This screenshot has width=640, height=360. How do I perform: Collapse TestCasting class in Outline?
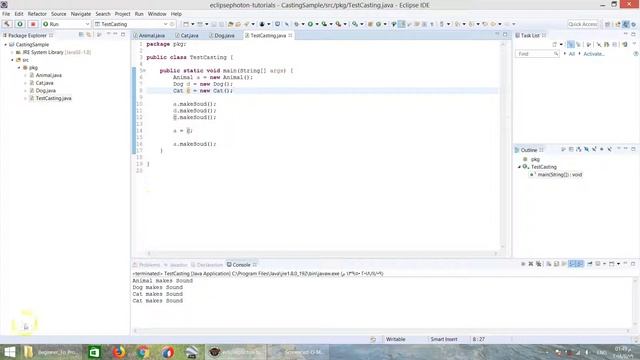coord(520,167)
